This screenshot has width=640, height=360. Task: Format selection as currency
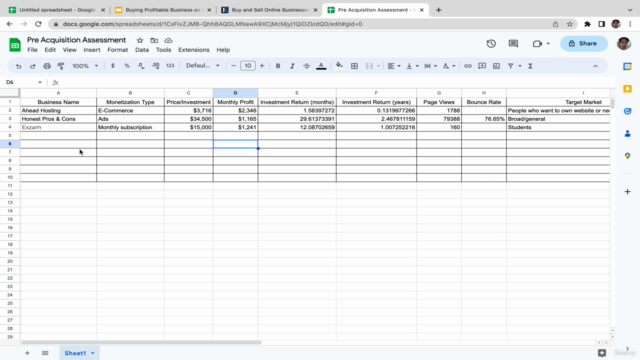click(x=113, y=66)
